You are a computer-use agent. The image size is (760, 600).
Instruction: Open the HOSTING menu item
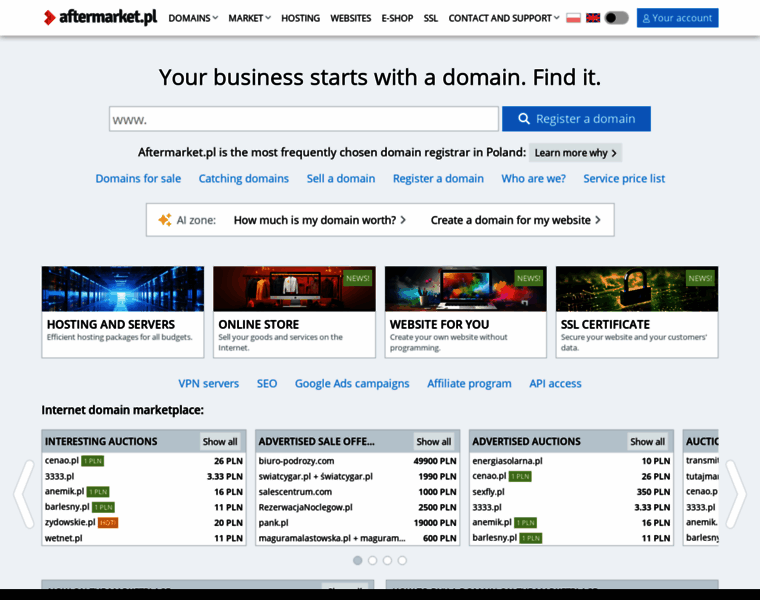click(301, 18)
